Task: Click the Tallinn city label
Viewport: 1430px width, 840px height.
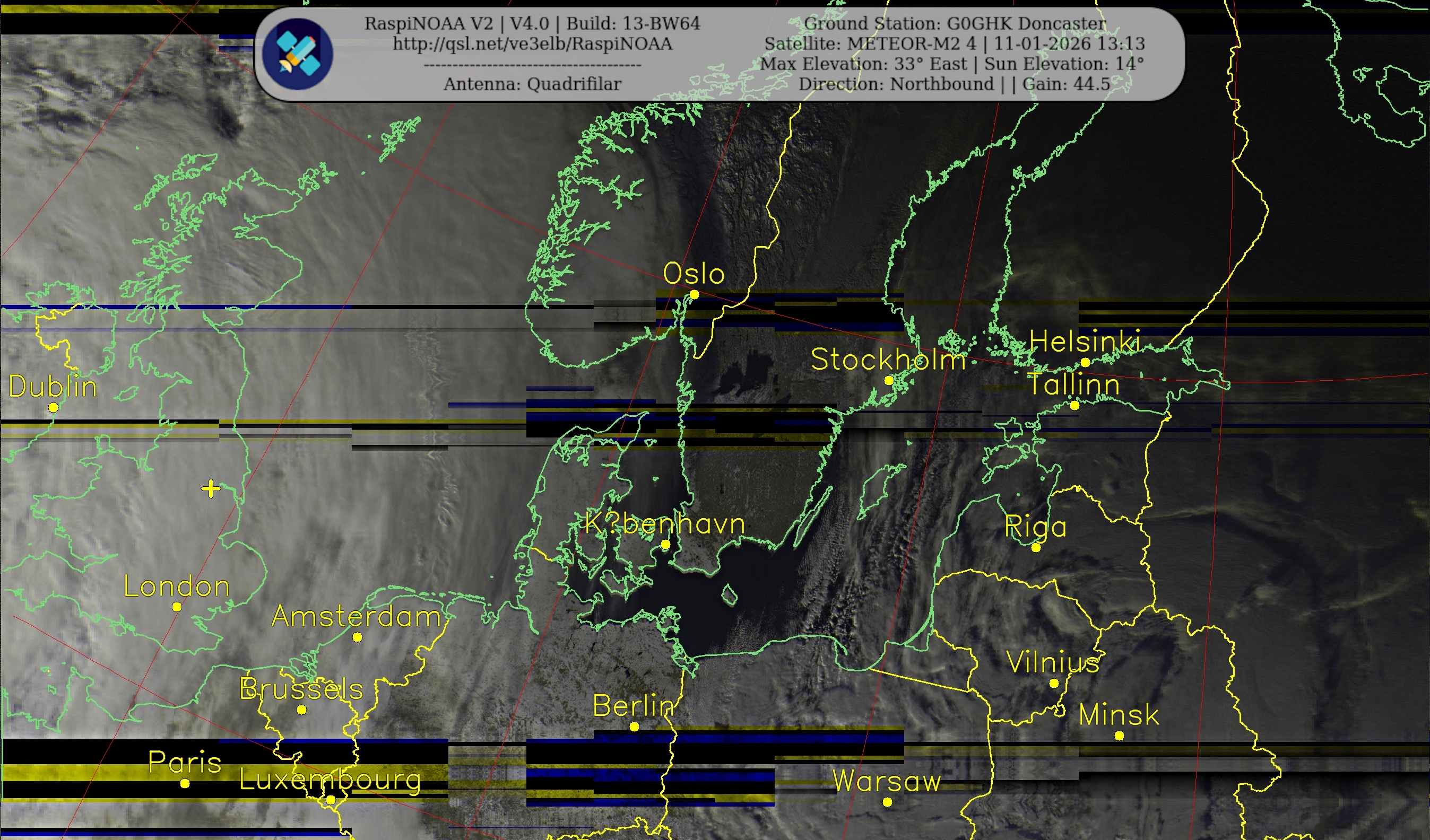Action: [x=1073, y=384]
